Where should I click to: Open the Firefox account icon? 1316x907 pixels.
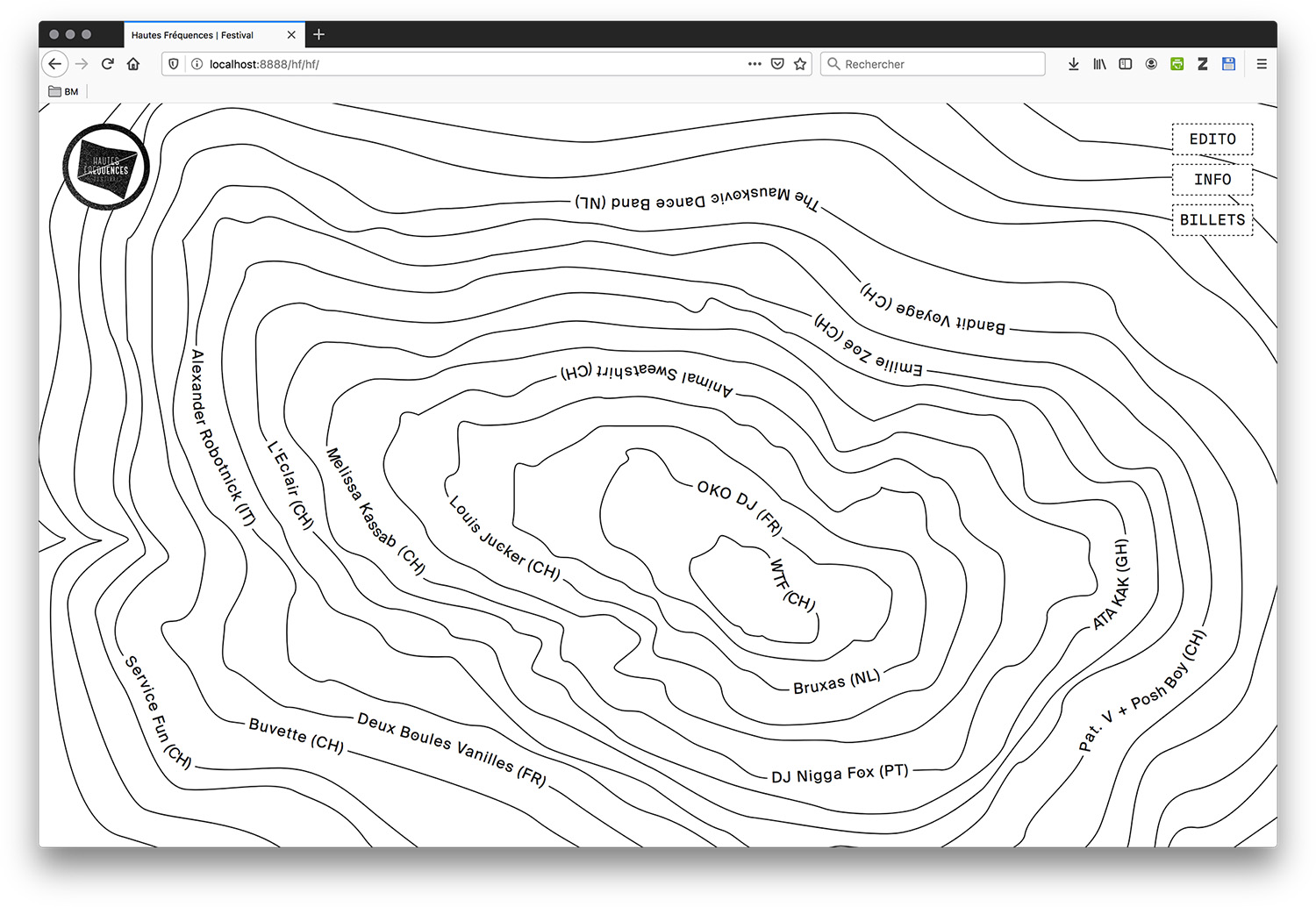pyautogui.click(x=1151, y=64)
